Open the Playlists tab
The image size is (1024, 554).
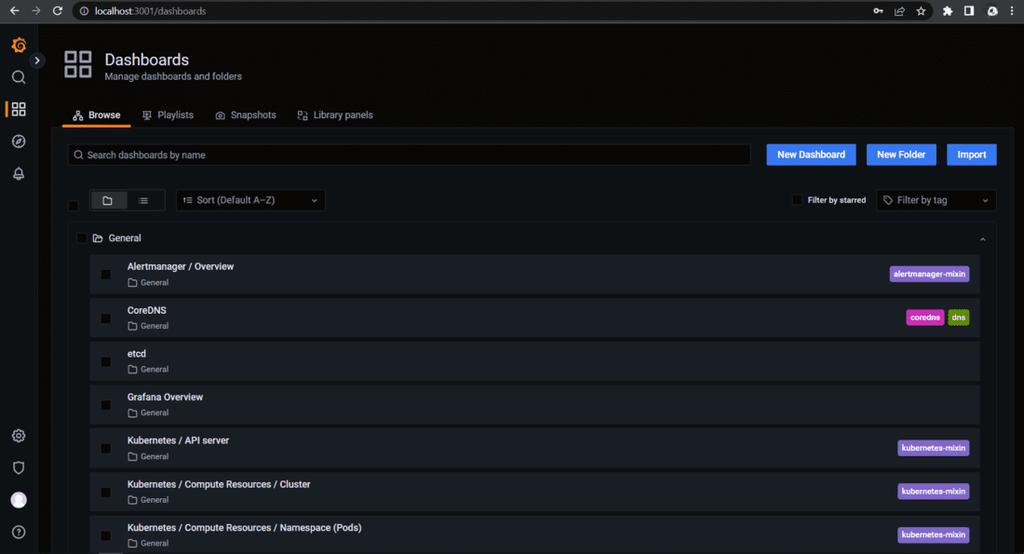[x=168, y=115]
